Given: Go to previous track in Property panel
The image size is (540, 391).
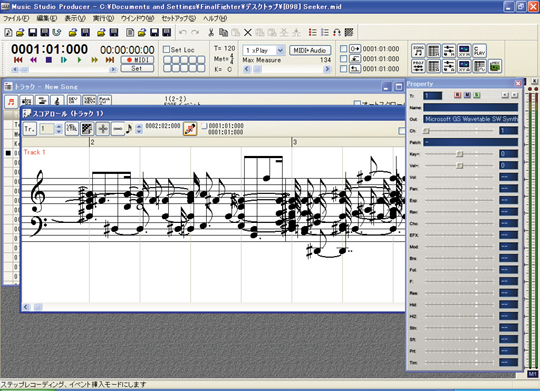Looking at the screenshot, I should [x=505, y=95].
